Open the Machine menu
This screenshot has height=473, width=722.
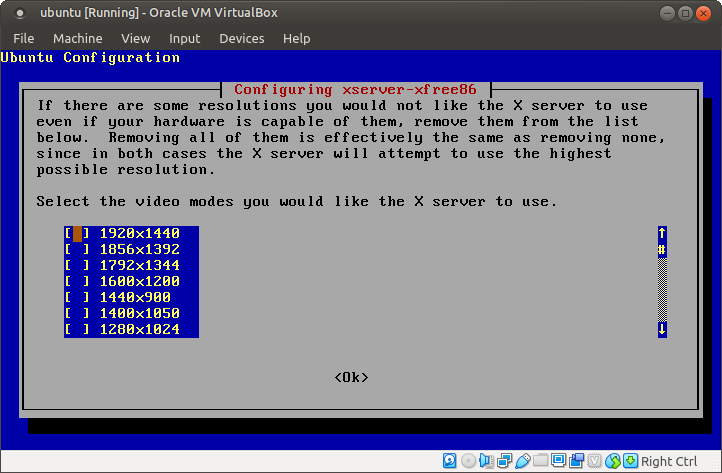click(78, 38)
